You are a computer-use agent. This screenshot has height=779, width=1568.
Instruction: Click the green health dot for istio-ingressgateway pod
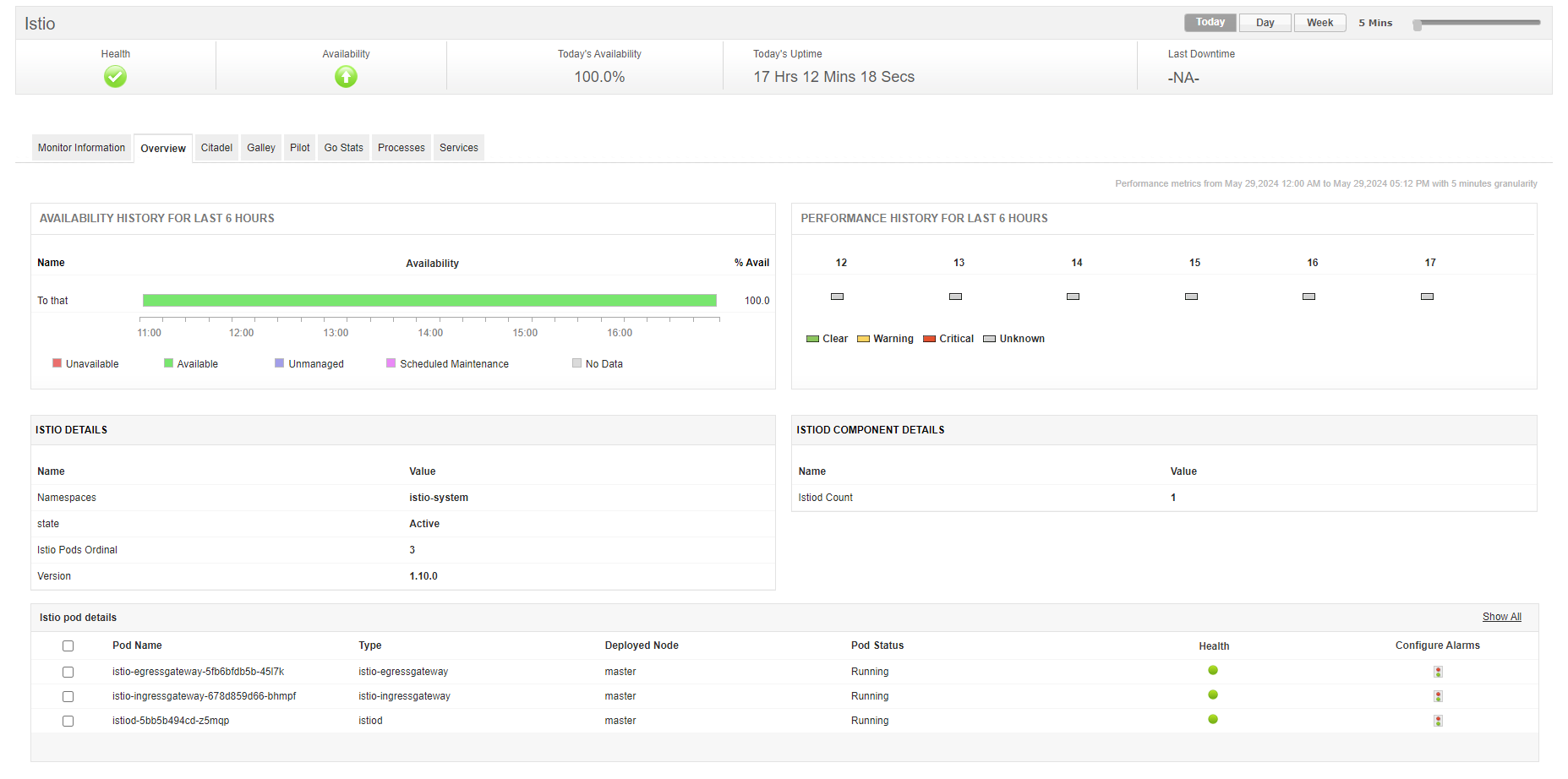click(x=1213, y=695)
